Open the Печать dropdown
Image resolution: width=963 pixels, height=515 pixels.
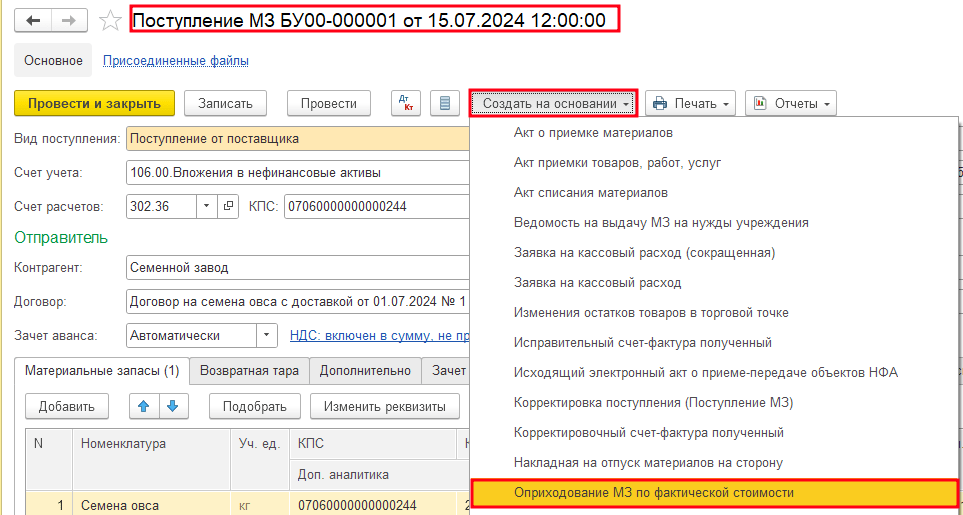pyautogui.click(x=690, y=103)
